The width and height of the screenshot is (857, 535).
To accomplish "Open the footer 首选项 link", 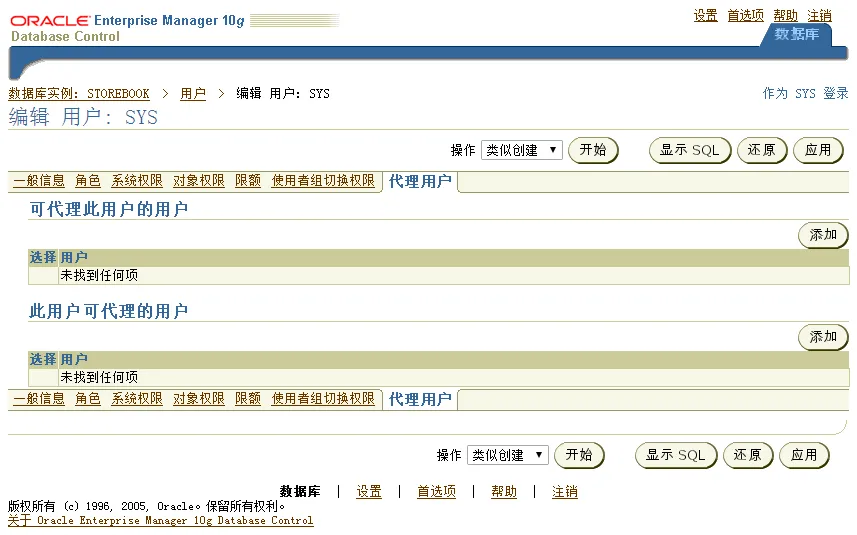I will (x=436, y=491).
